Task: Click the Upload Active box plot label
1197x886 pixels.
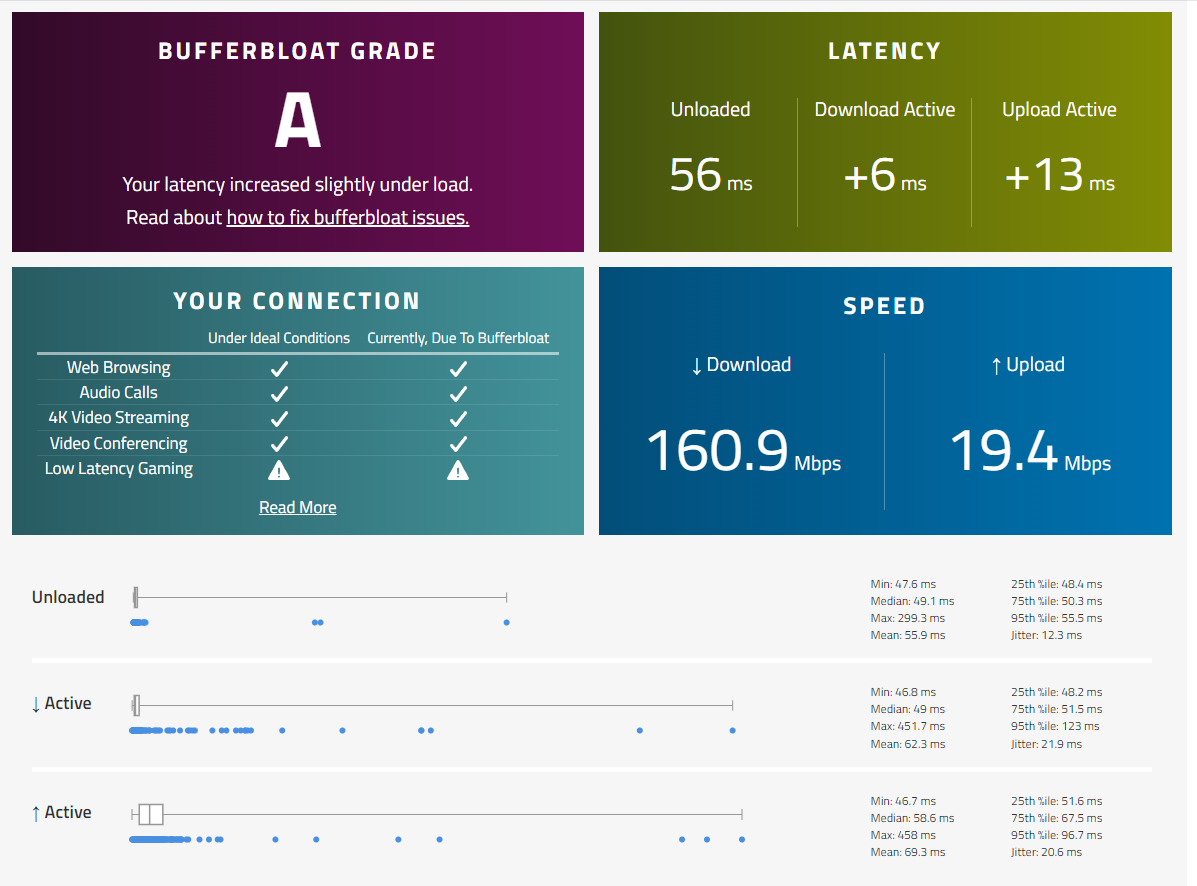Action: click(x=61, y=813)
